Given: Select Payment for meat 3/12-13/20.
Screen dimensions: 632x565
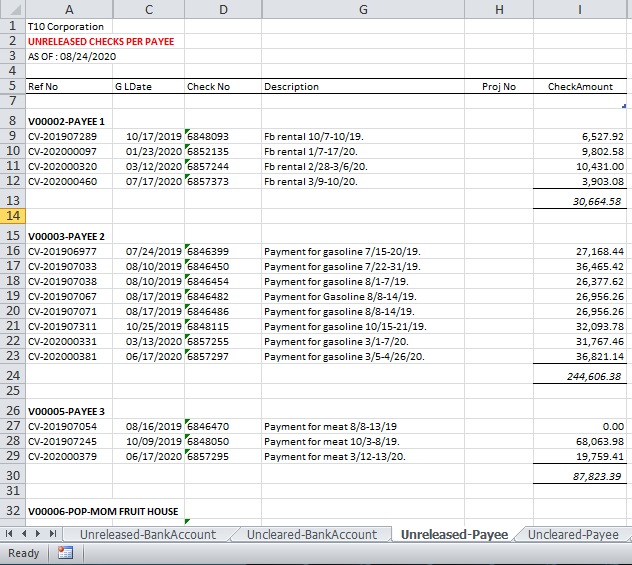Looking at the screenshot, I should pos(363,456).
